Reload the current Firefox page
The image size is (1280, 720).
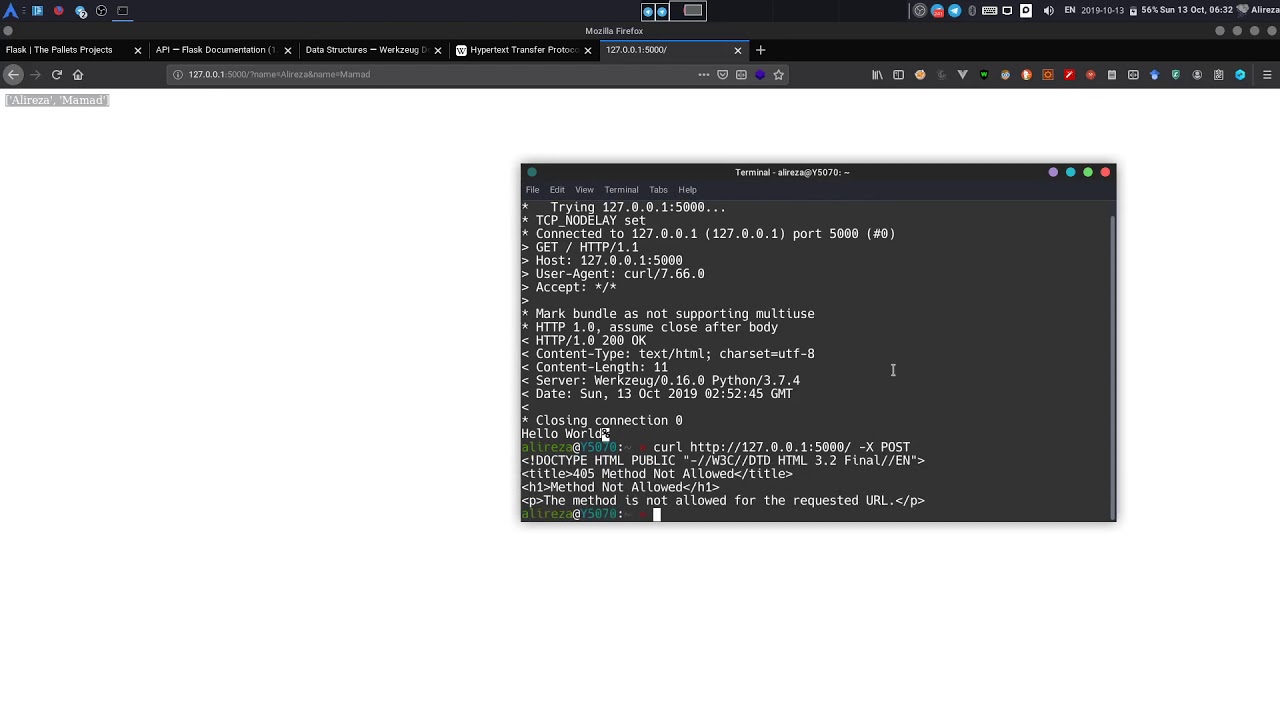[x=57, y=74]
